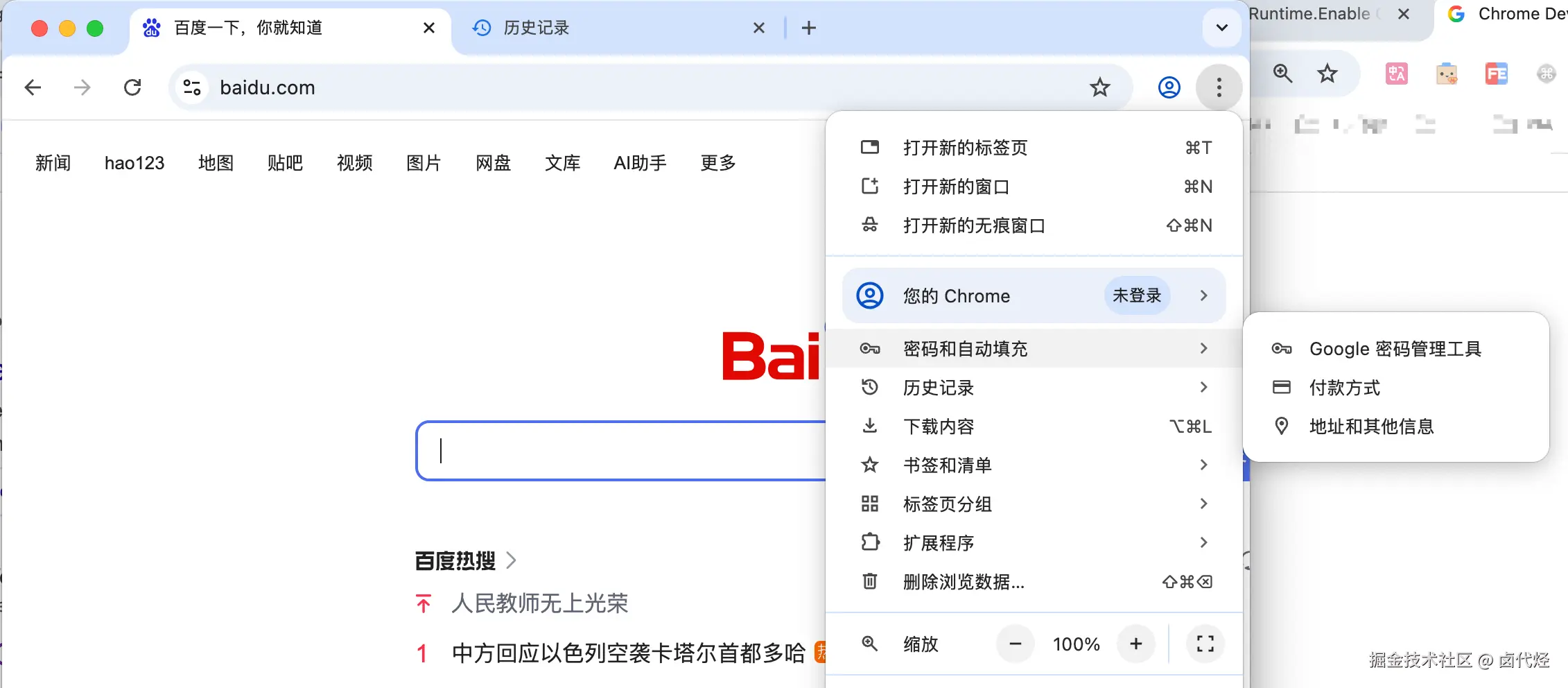Go to 地图 link
Viewport: 1568px width, 688px height.
pyautogui.click(x=216, y=163)
